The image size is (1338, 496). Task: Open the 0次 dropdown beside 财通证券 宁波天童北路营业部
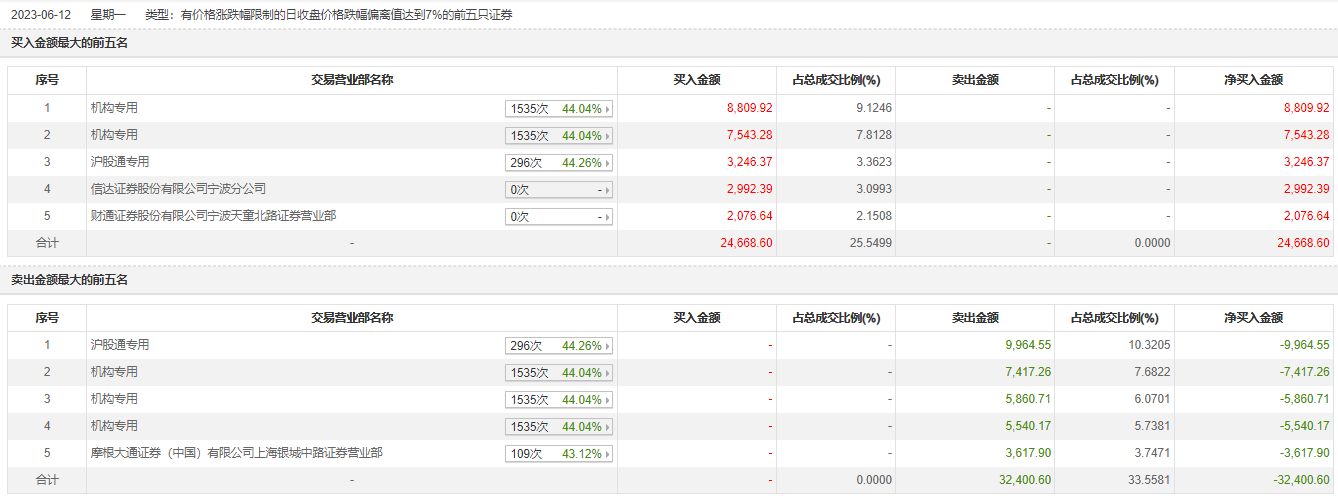tap(559, 216)
